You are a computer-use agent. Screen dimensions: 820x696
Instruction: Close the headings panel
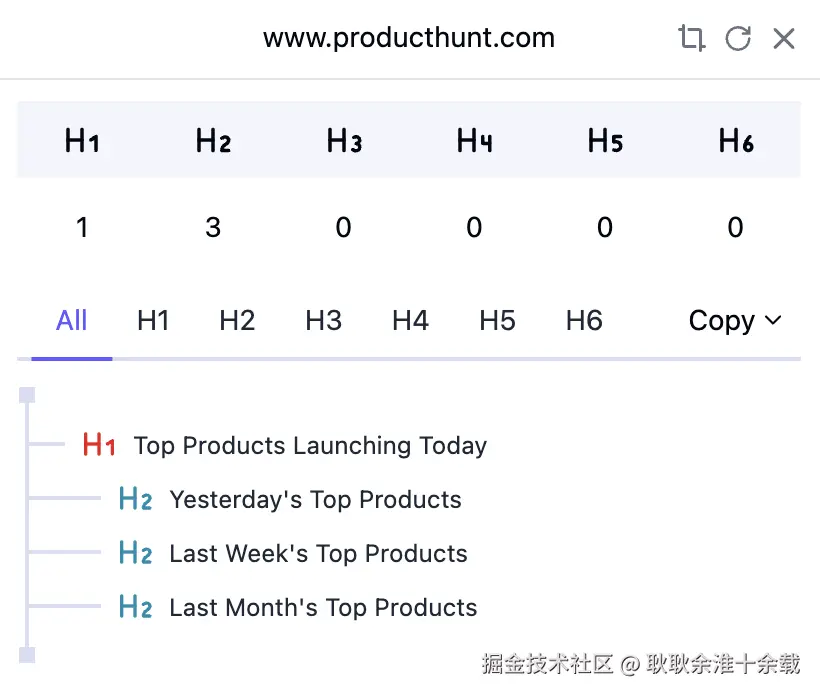pyautogui.click(x=784, y=39)
